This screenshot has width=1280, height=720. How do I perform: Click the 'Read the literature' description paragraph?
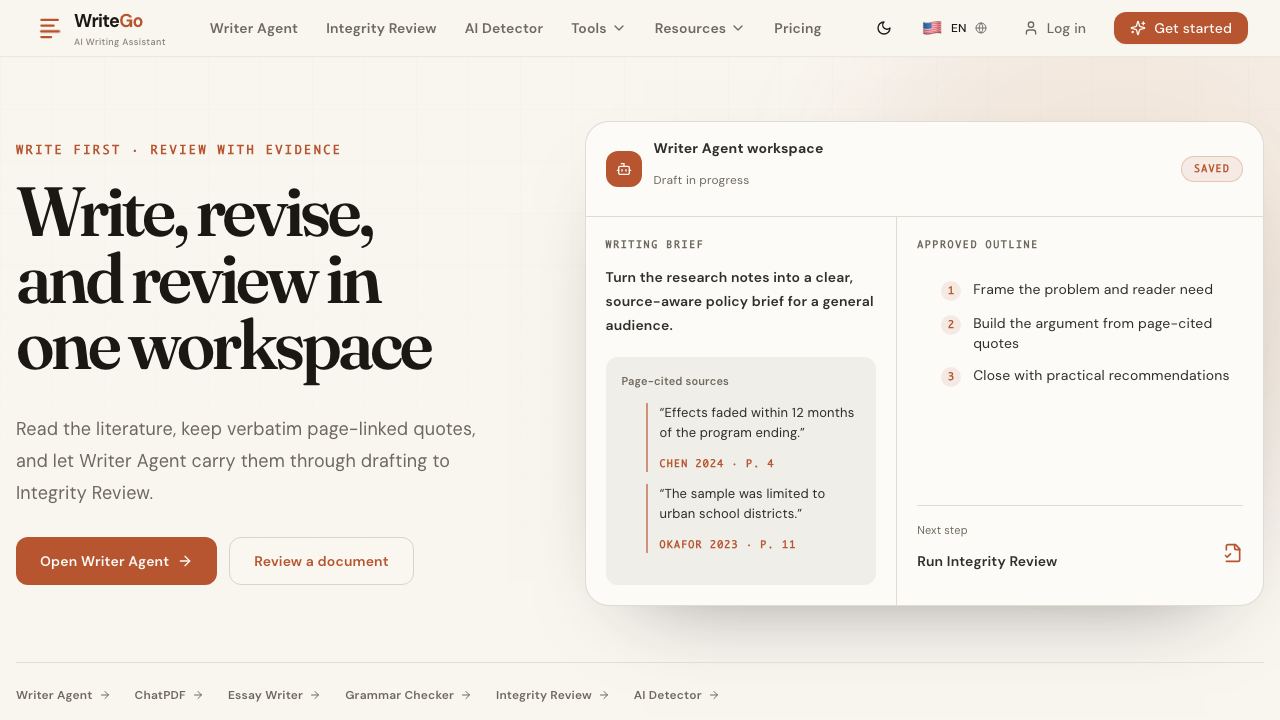click(x=246, y=461)
